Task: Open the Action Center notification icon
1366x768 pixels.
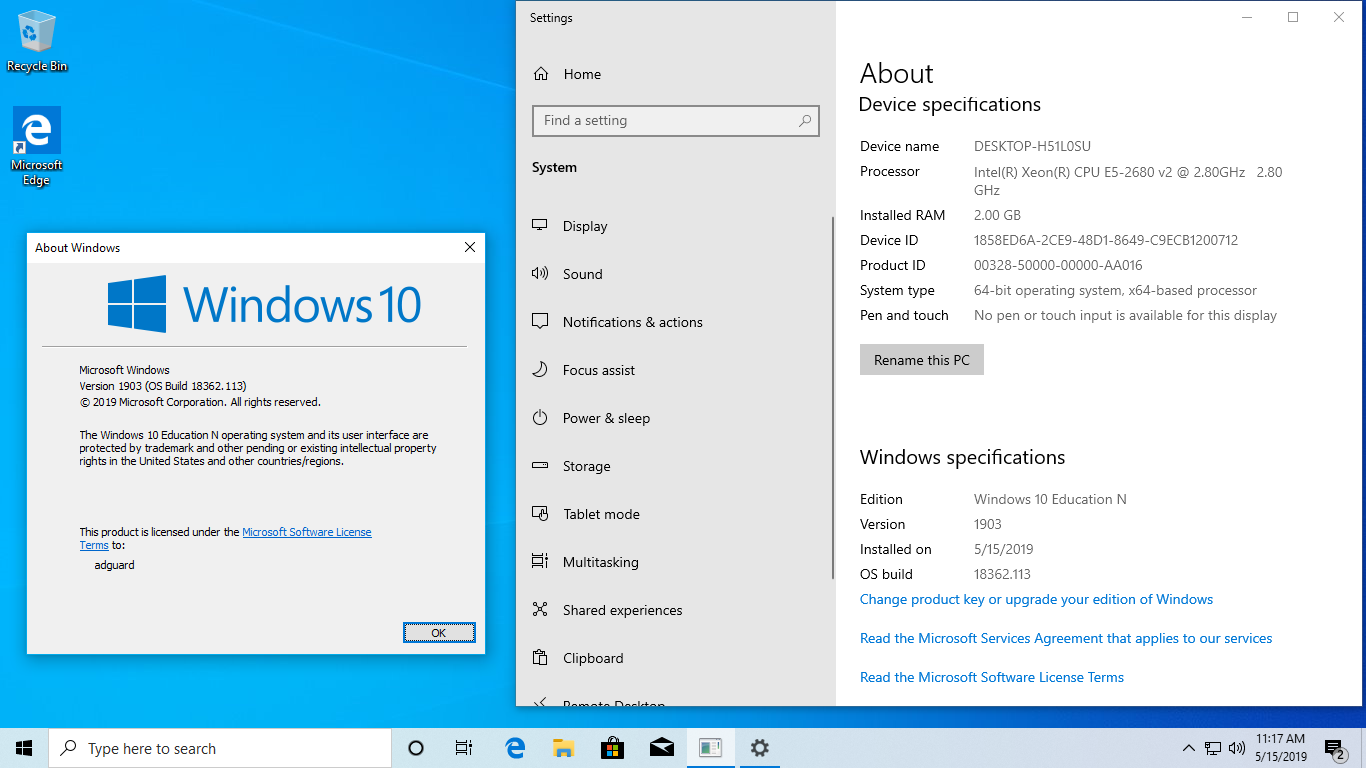Action: [1334, 748]
